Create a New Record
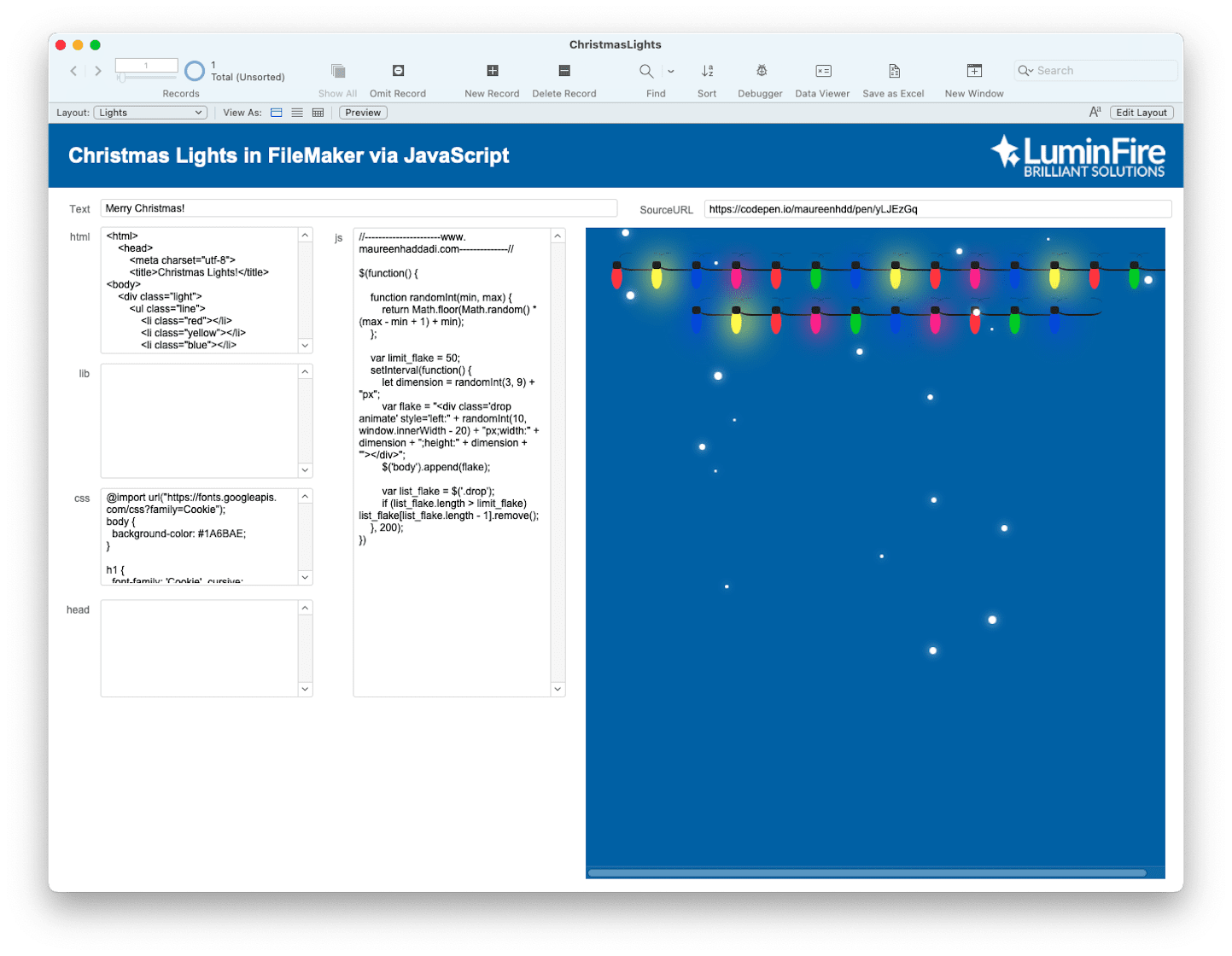Image resolution: width=1232 pixels, height=956 pixels. (x=492, y=72)
